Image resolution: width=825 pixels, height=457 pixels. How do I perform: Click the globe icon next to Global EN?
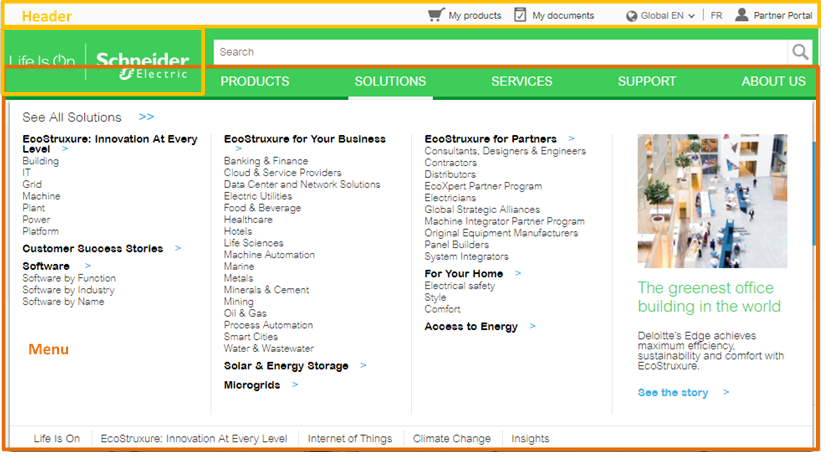point(631,16)
